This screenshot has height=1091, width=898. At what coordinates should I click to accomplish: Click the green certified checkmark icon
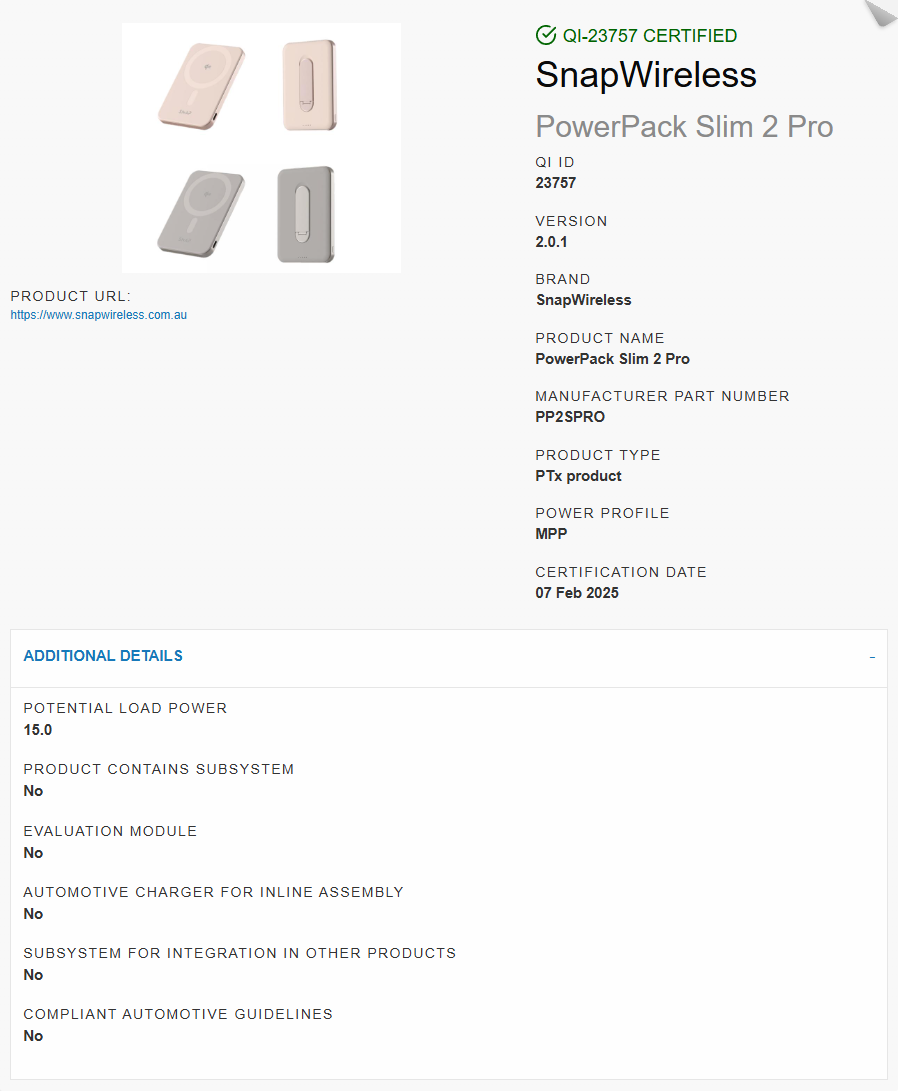(x=546, y=35)
